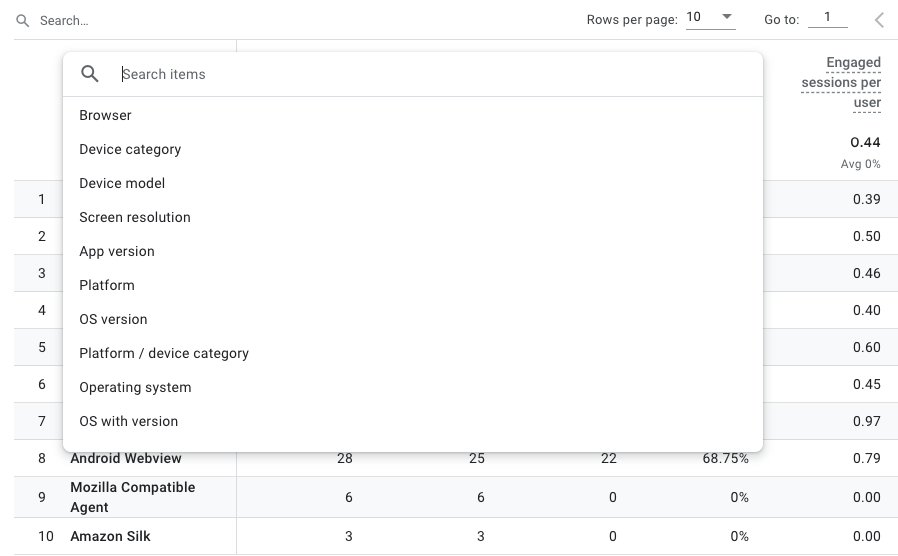Go to previous page arrow
The height and width of the screenshot is (556, 898).
tap(879, 20)
